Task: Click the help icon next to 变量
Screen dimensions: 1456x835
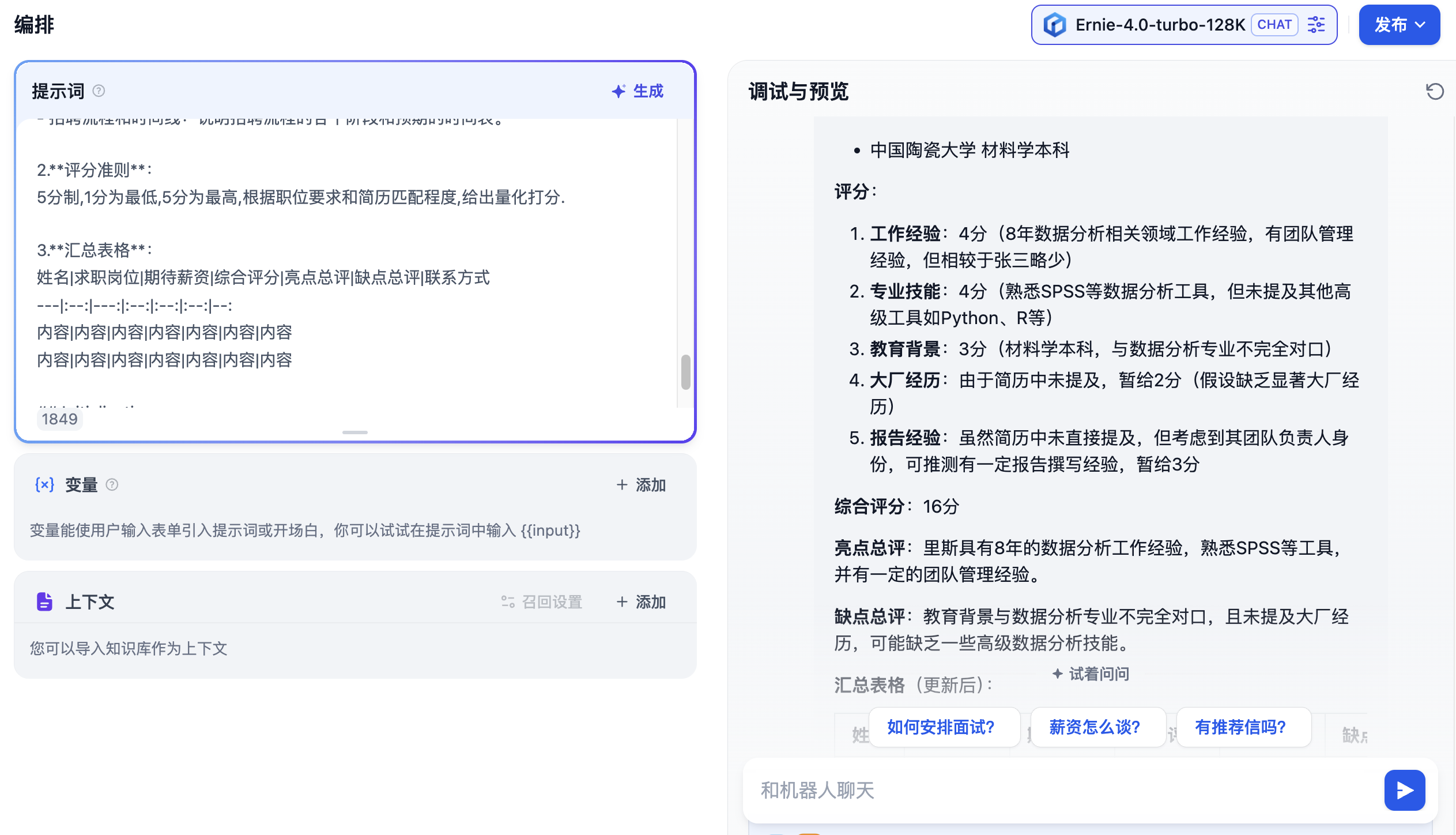Action: 112,485
